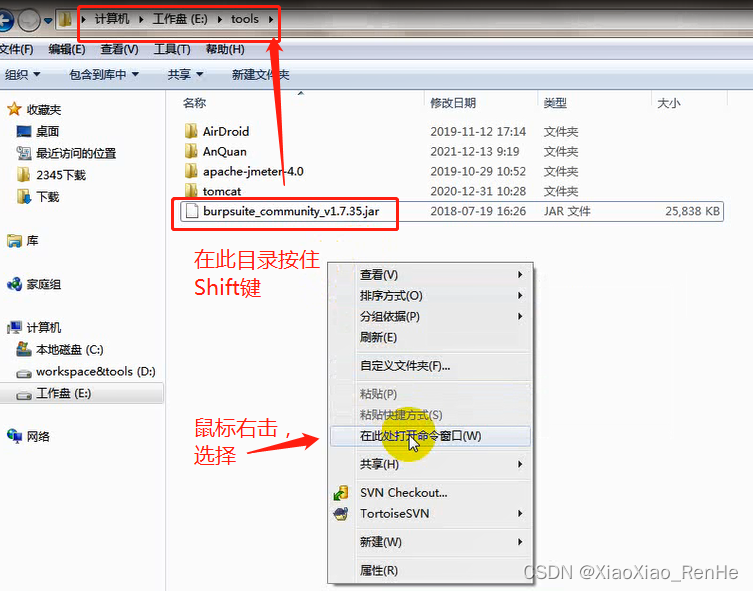The width and height of the screenshot is (753, 591).
Task: Click the 25,838 KB size cell
Action: coord(692,211)
